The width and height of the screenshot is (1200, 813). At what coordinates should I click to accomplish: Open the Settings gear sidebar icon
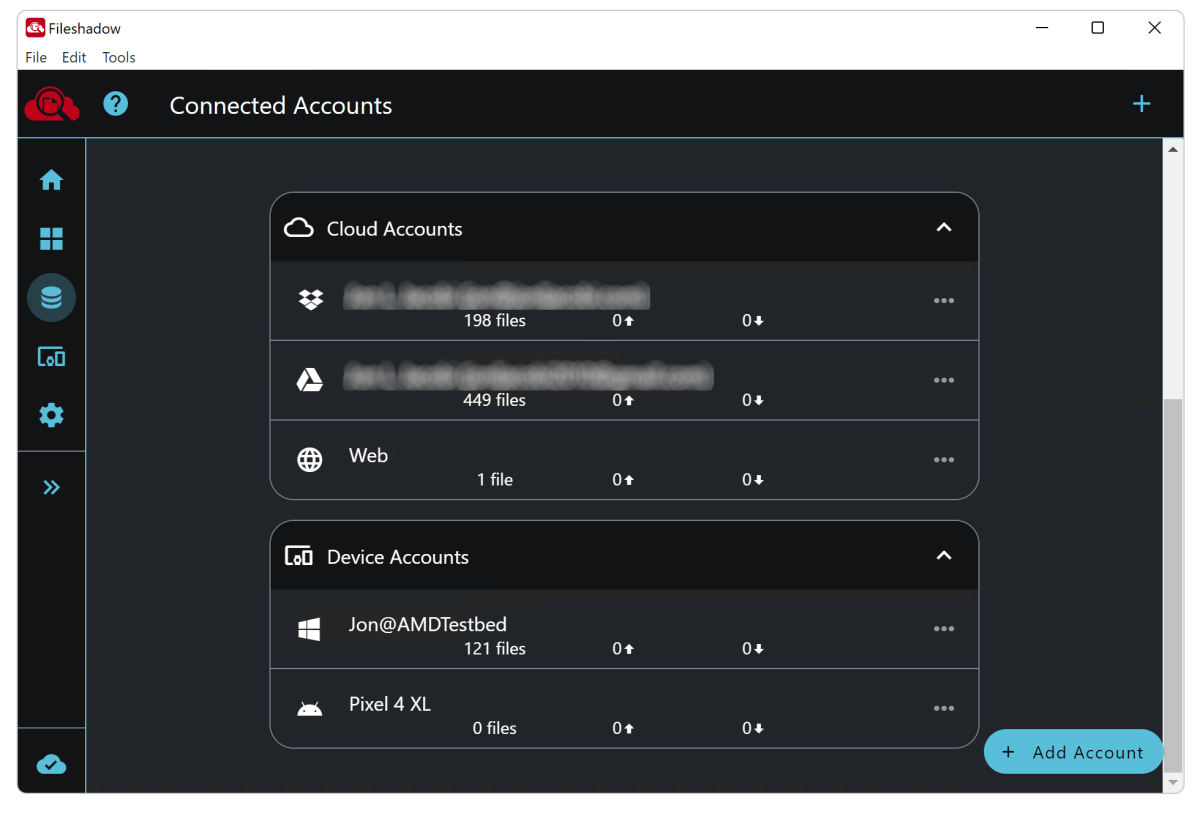pyautogui.click(x=51, y=415)
